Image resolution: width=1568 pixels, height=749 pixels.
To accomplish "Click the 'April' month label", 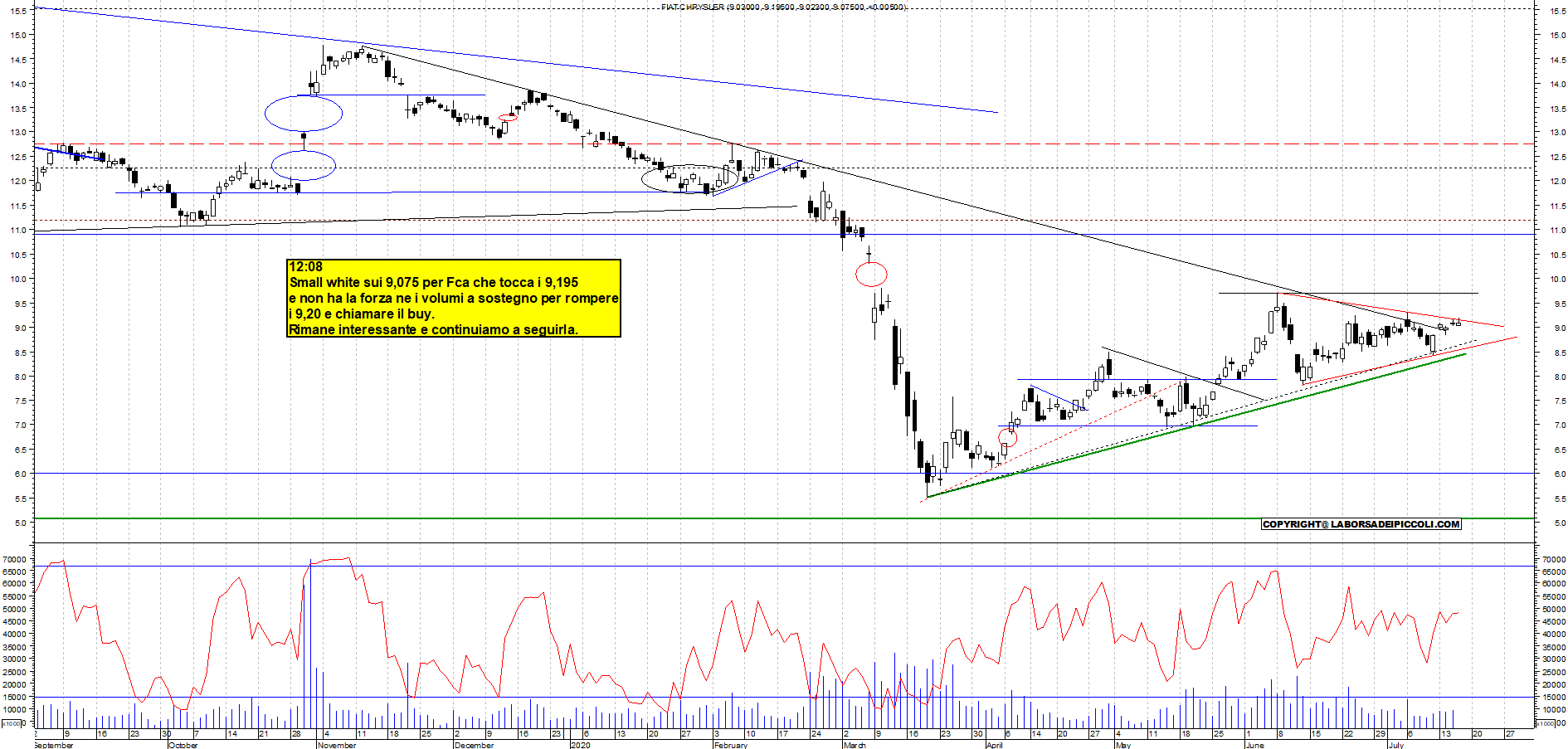I will click(x=994, y=745).
